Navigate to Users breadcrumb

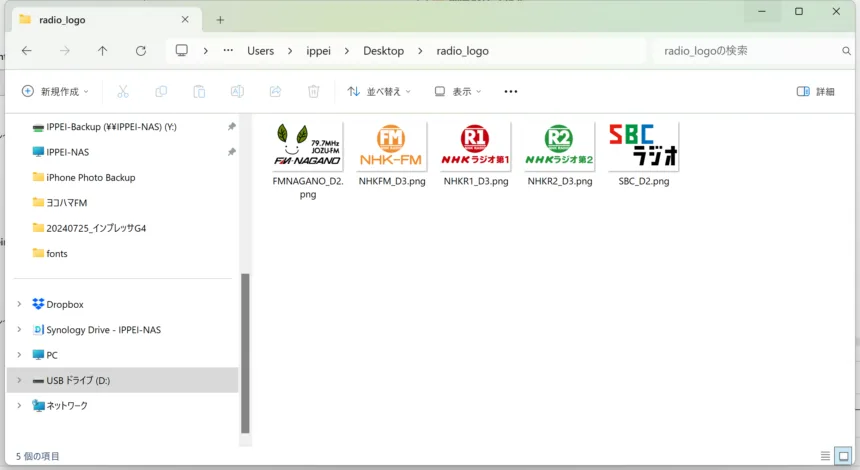[x=261, y=51]
